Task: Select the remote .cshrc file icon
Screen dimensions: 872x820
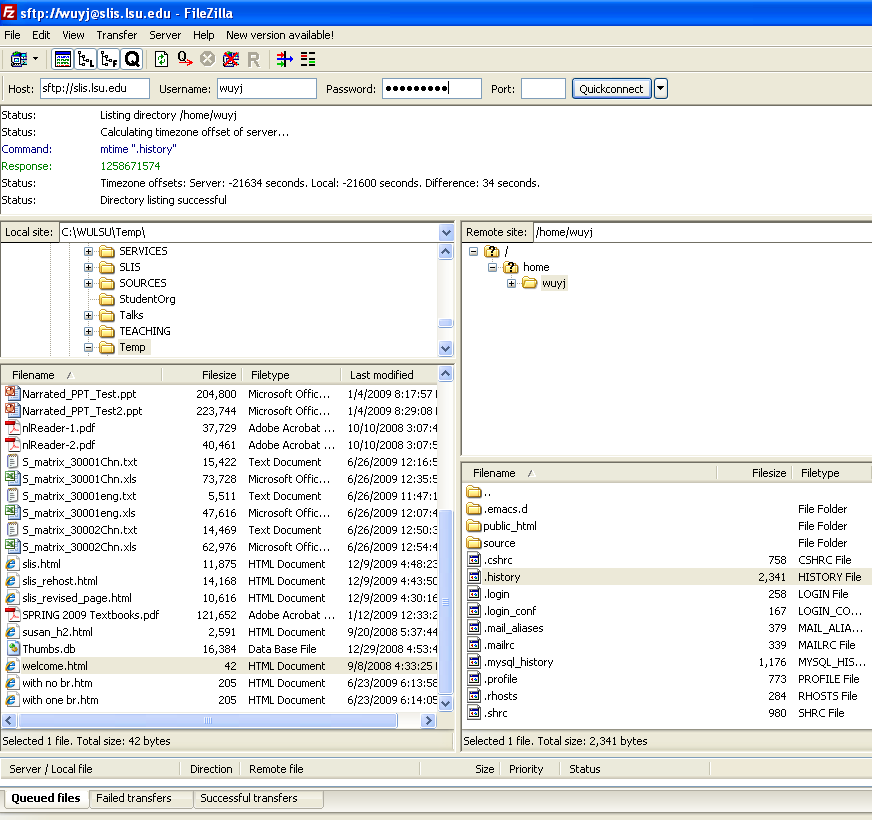Action: (x=474, y=560)
